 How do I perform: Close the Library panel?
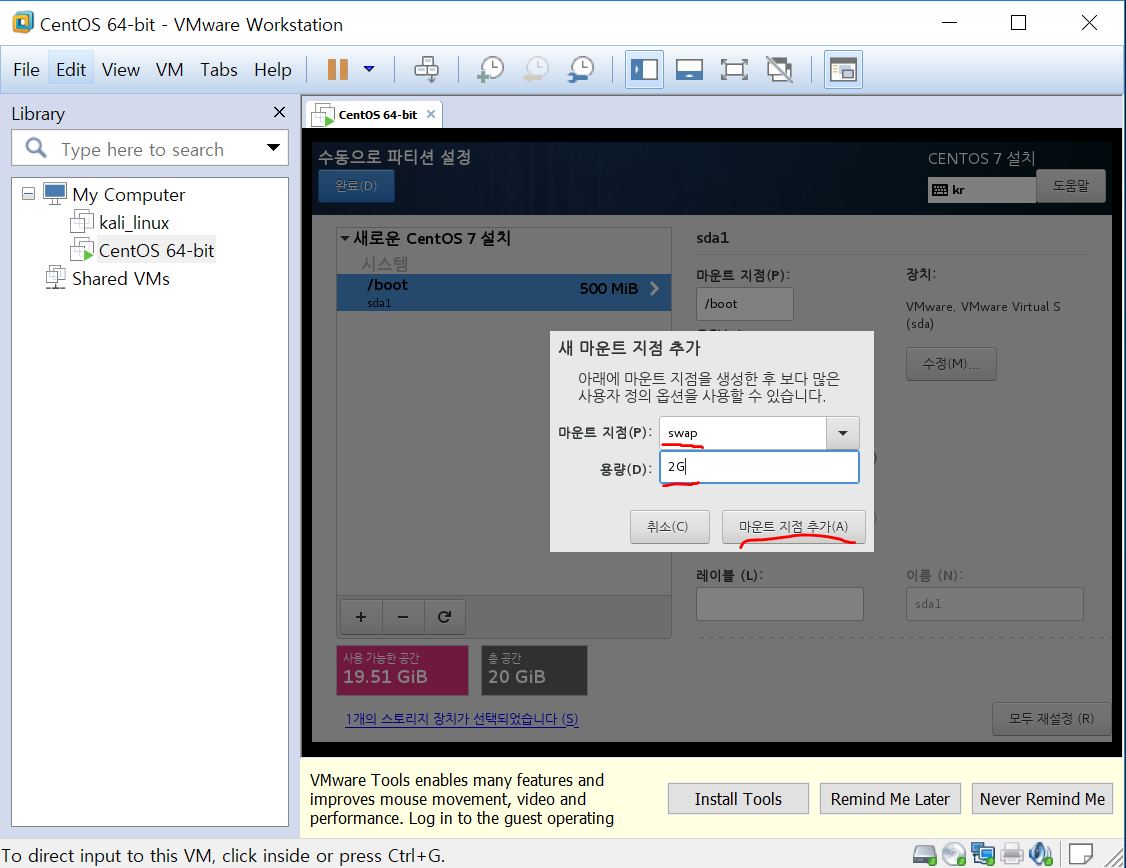point(279,112)
